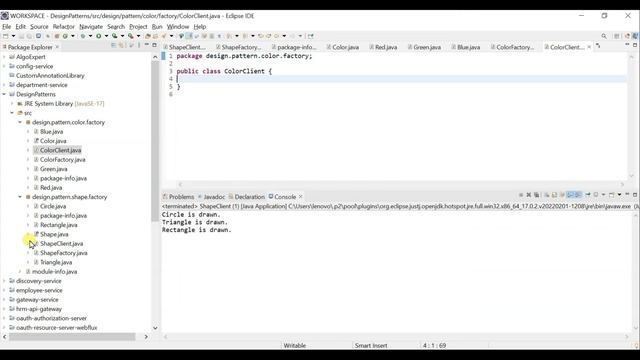Click the Debug bug icon in toolbar
This screenshot has height=360, width=640.
[83, 36]
